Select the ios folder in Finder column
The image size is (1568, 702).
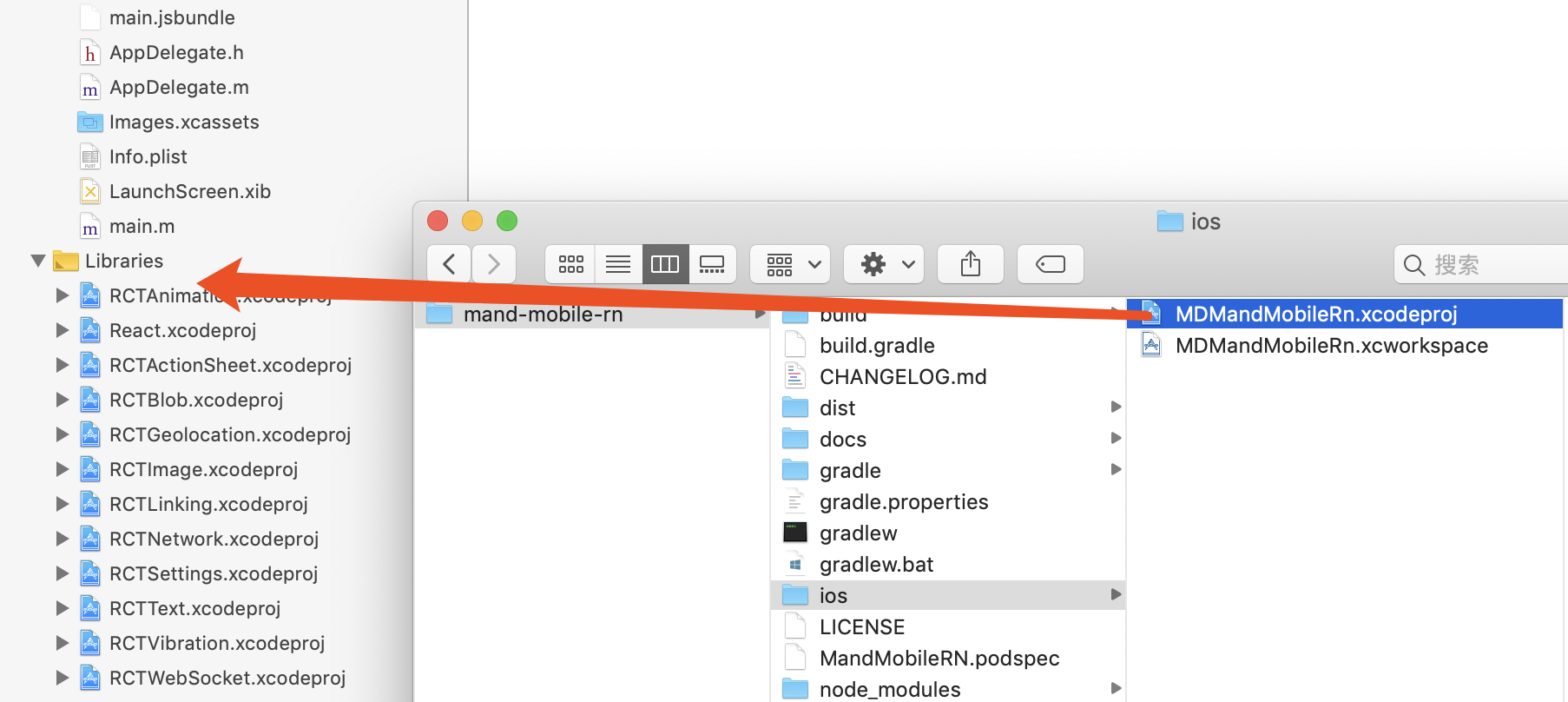[x=948, y=596]
